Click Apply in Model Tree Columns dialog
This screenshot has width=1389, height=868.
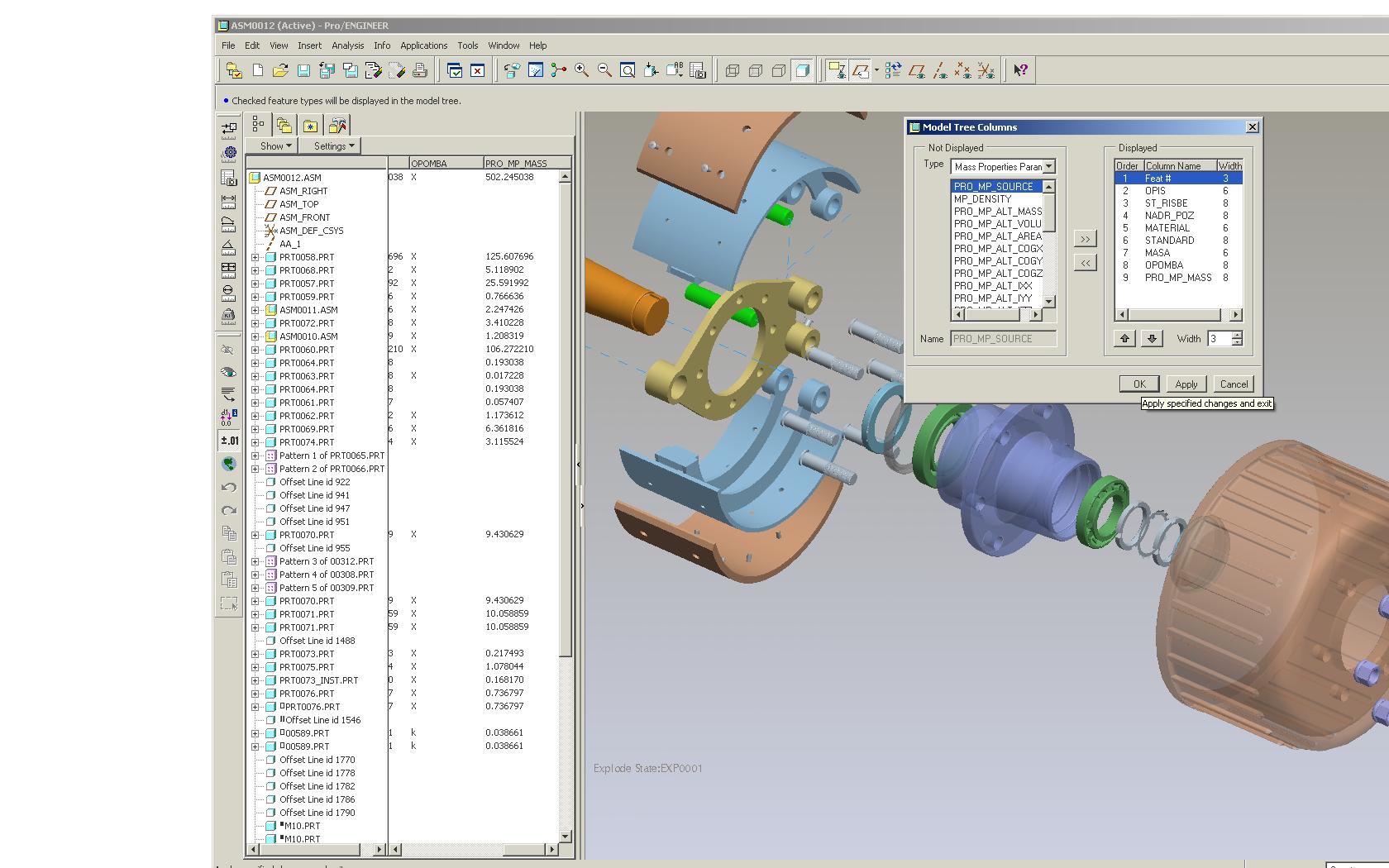coord(1186,384)
